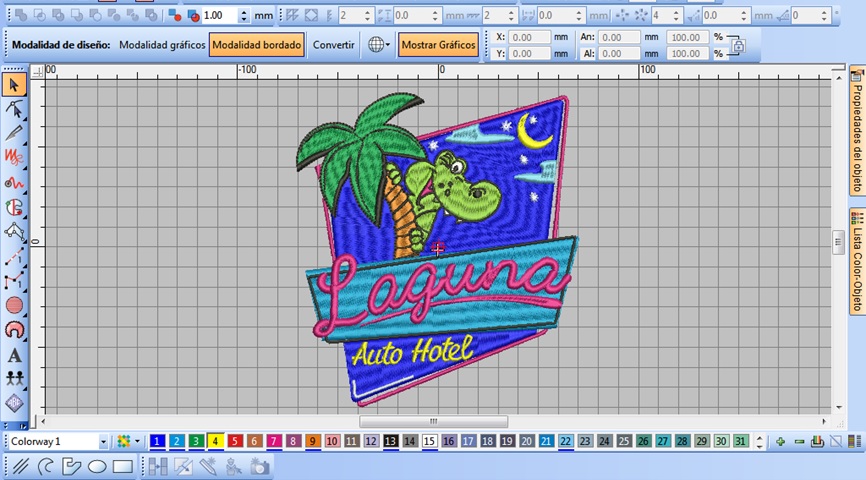
Task: Switch to Modalidad gráficos mode
Action: pos(162,45)
